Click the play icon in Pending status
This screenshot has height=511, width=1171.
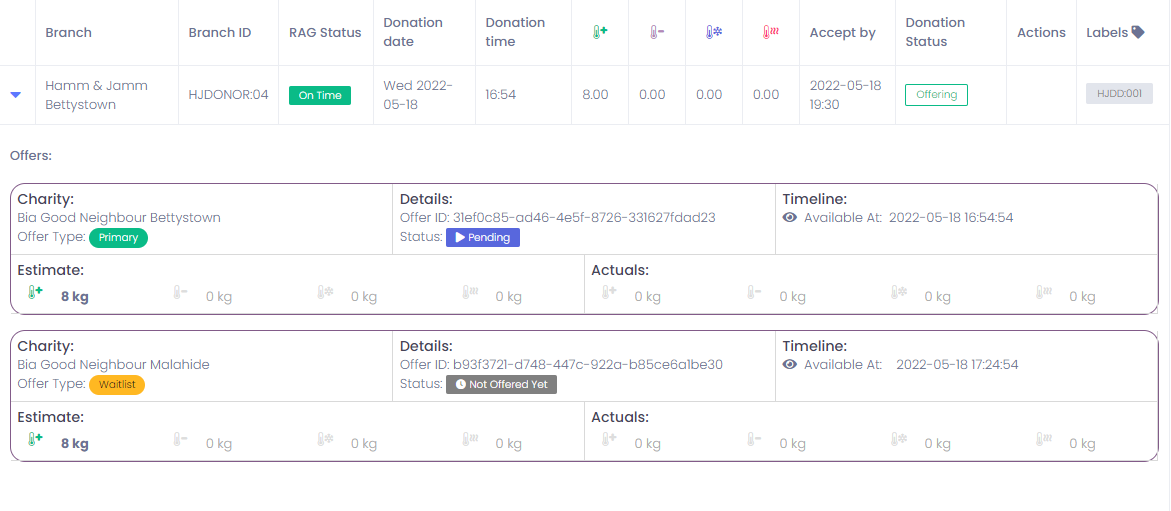tap(460, 238)
